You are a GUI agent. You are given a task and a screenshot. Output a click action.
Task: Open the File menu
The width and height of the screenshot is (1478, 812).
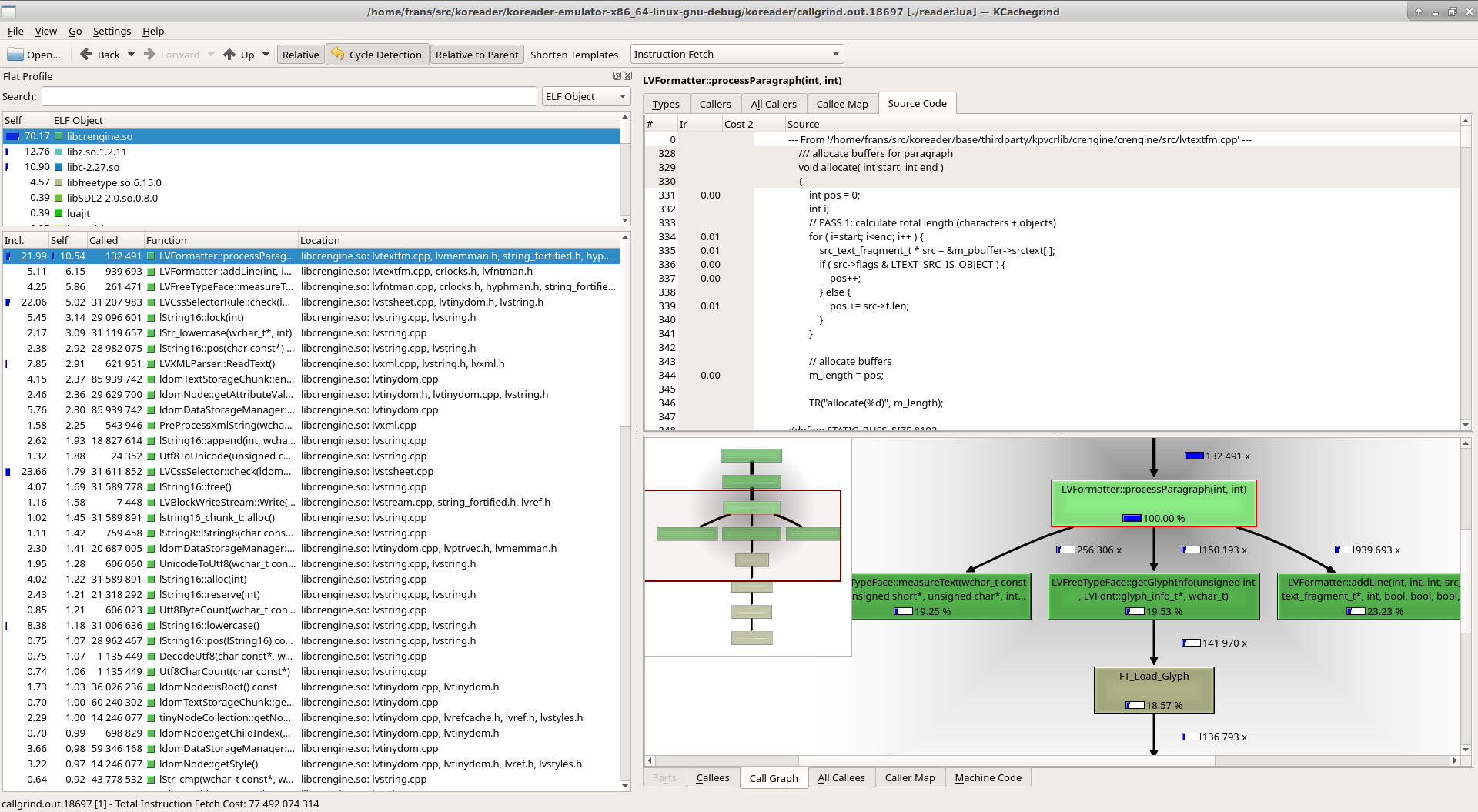pos(15,31)
